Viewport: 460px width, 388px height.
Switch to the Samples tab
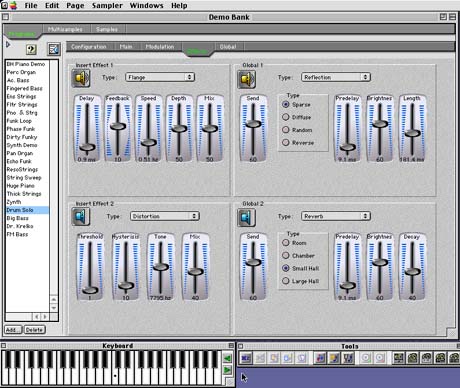[x=107, y=29]
